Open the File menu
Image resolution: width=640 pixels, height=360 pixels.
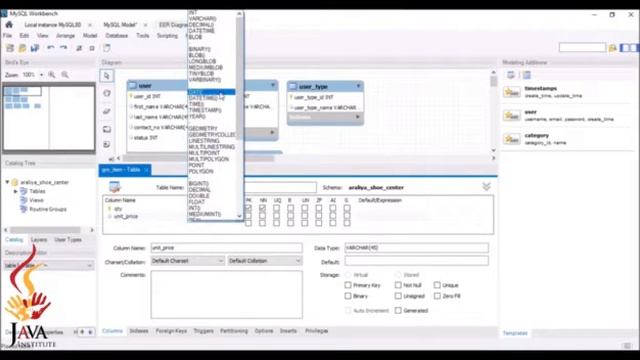pyautogui.click(x=7, y=36)
